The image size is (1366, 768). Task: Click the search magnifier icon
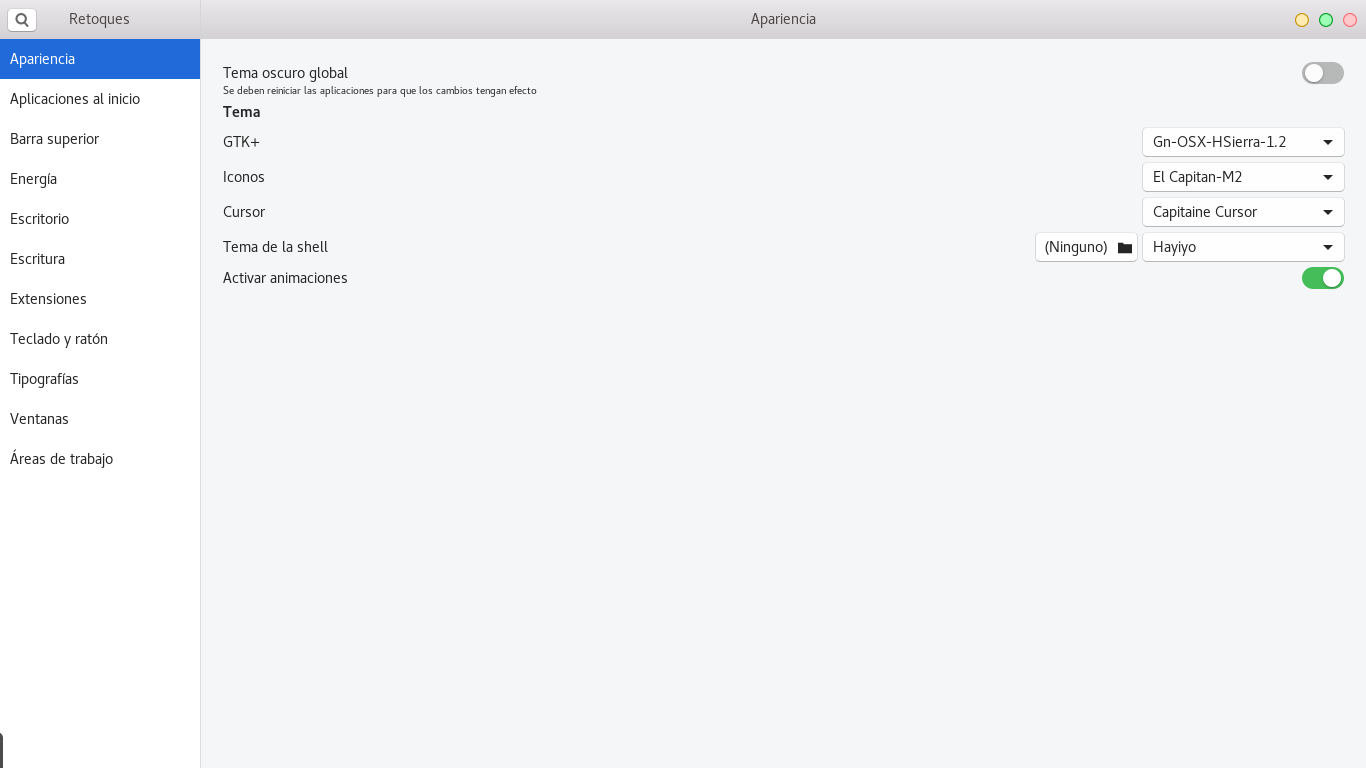(22, 19)
